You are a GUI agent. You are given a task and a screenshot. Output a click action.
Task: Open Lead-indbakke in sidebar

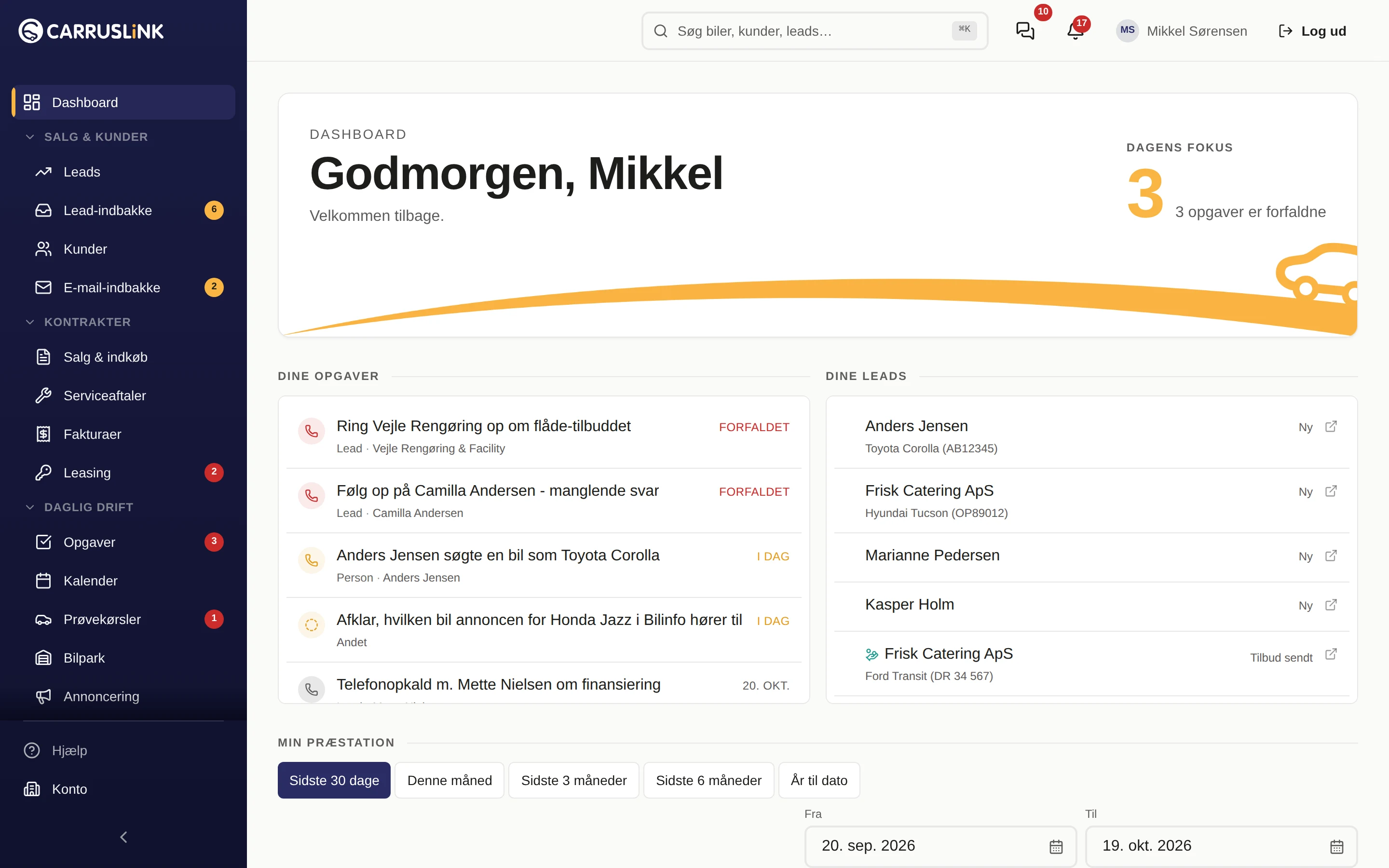pos(129,210)
